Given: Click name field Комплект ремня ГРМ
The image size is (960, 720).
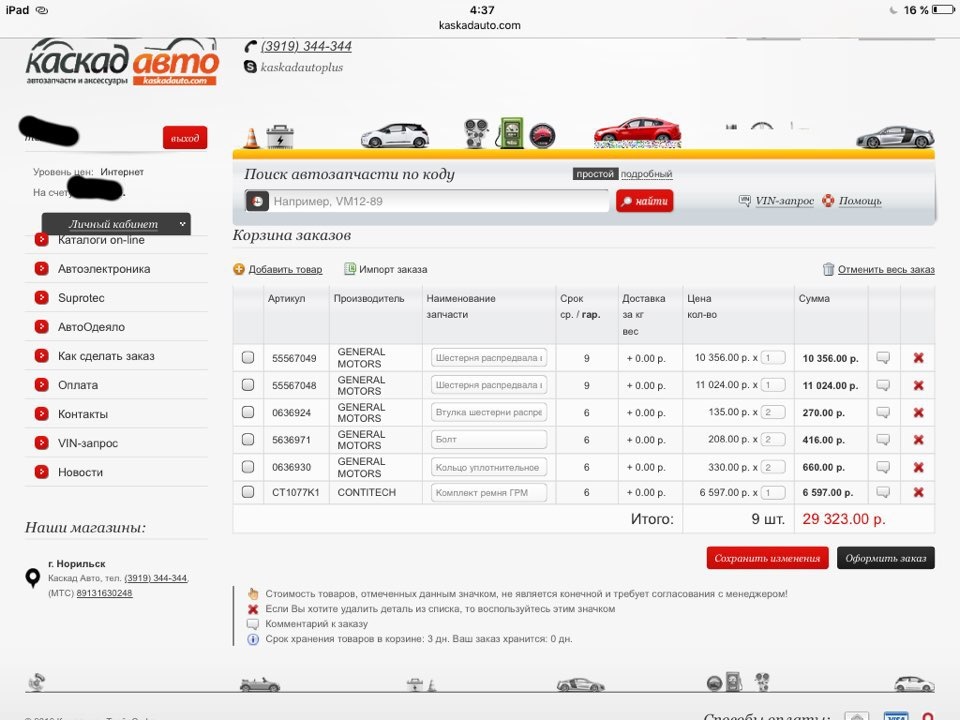Looking at the screenshot, I should (x=489, y=492).
